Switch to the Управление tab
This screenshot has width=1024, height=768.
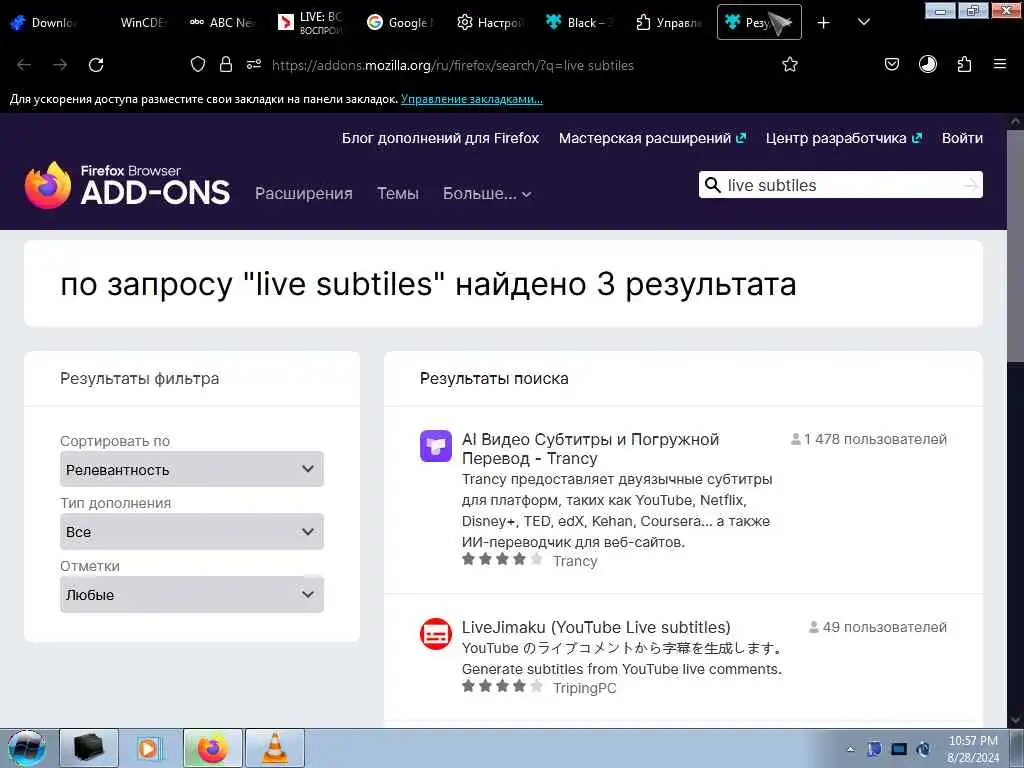[x=668, y=23]
